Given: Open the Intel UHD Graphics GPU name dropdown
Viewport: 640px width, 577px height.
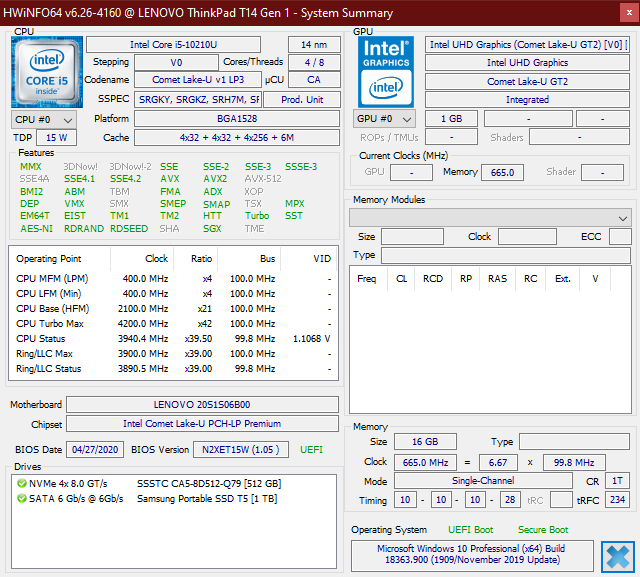Looking at the screenshot, I should [x=528, y=45].
